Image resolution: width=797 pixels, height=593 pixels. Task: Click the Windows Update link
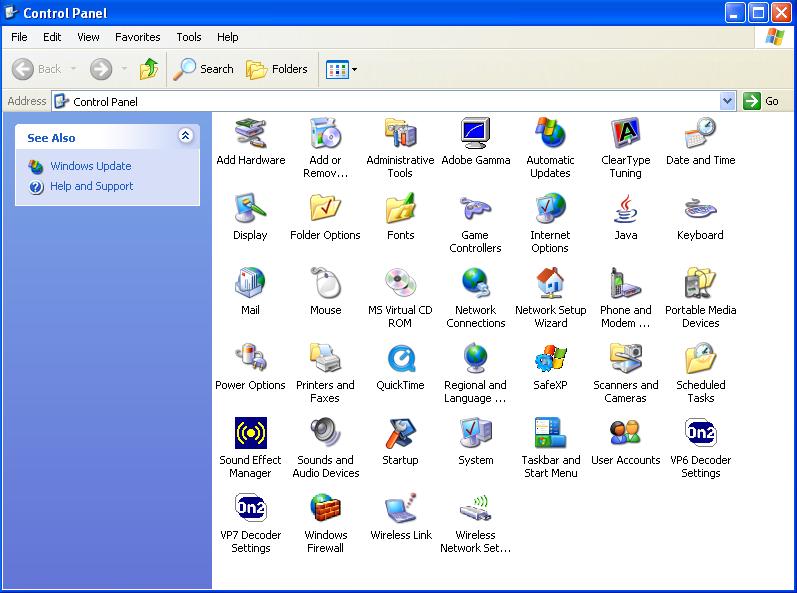90,166
